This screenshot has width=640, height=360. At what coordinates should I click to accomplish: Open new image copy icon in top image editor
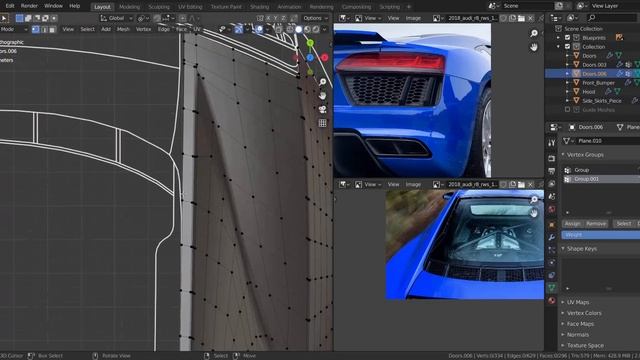tap(512, 18)
